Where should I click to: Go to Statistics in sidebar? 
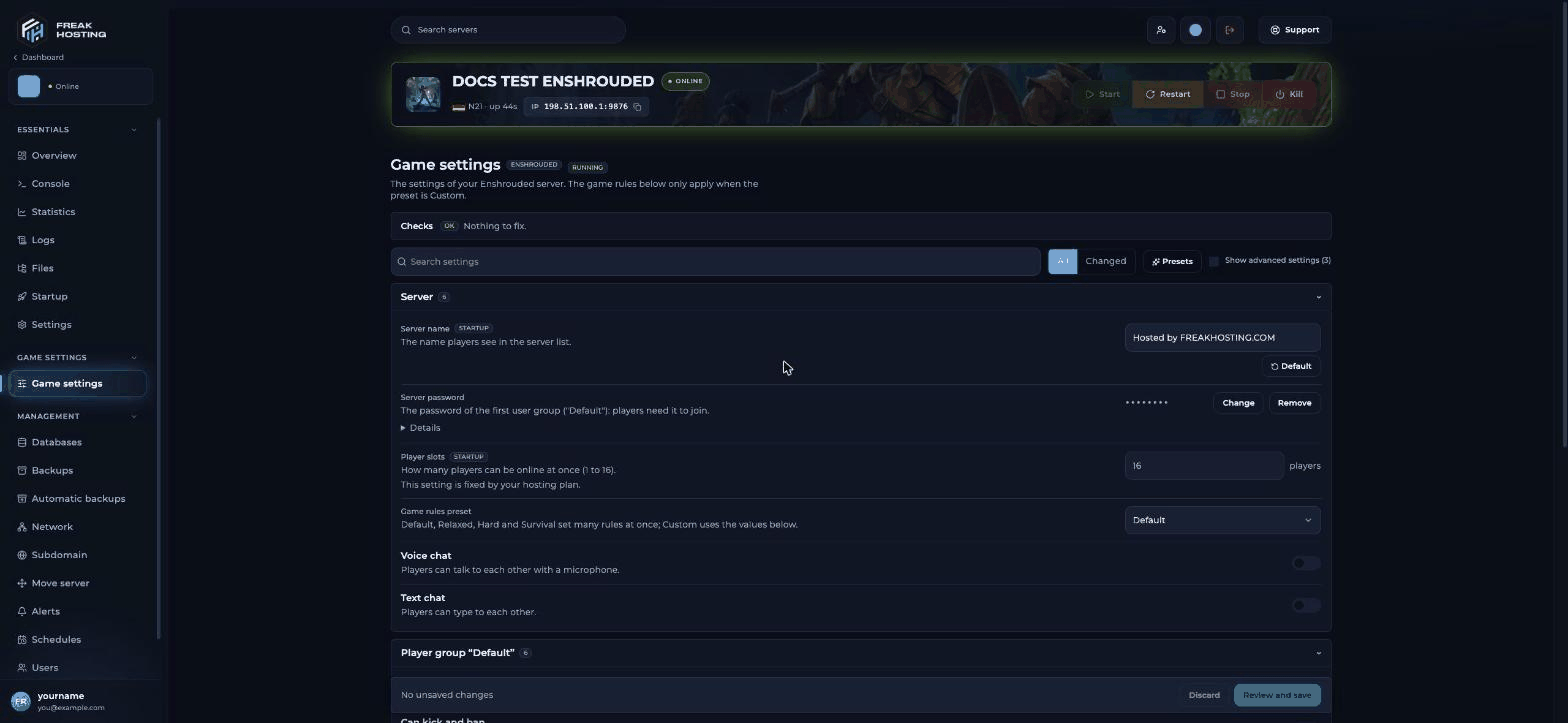pos(53,212)
